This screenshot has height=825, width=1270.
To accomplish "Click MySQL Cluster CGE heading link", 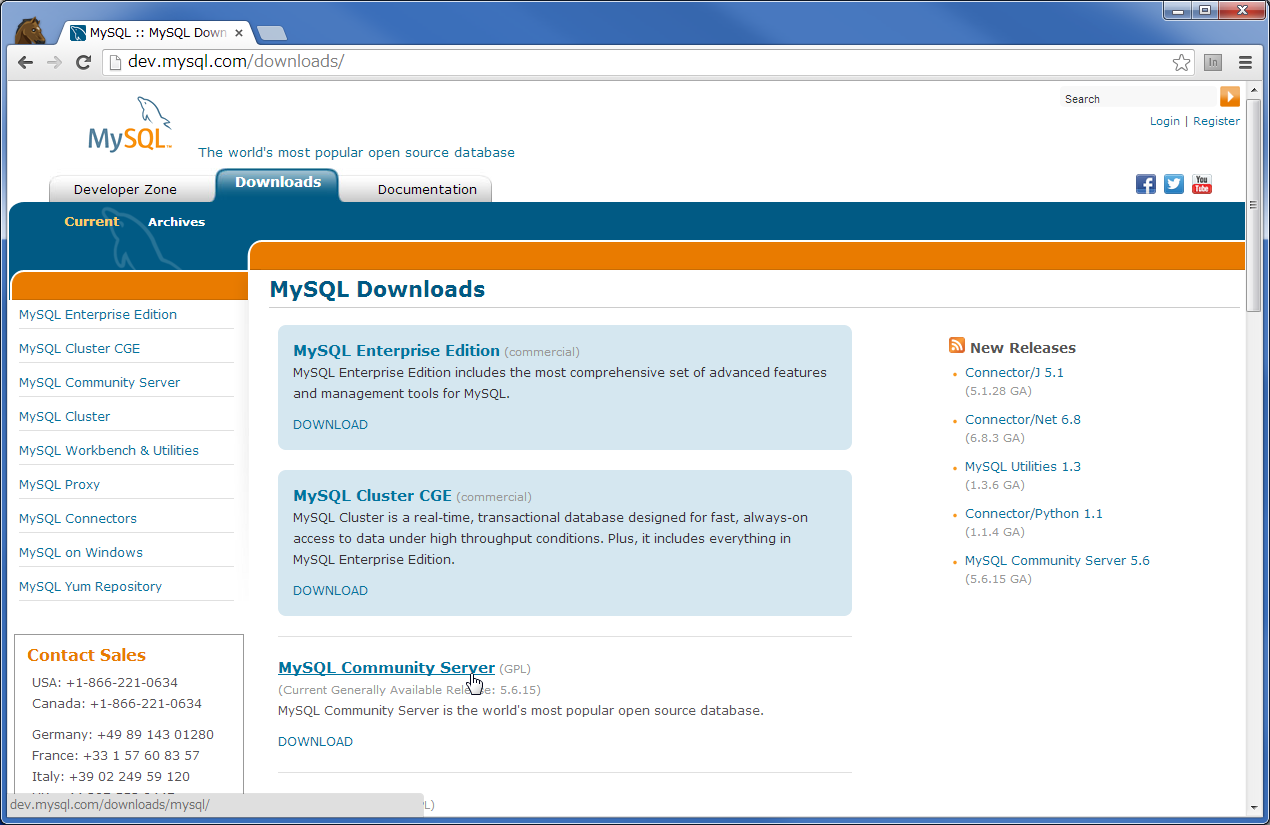I will tap(372, 495).
